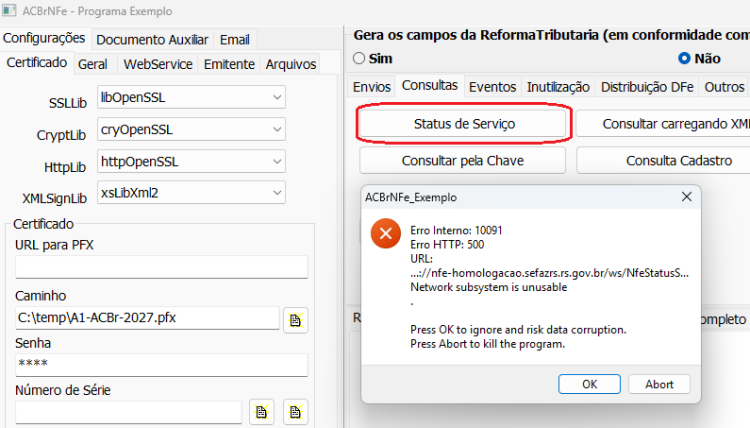Click the nfe-homologacao.sefazrs.rs.gov.br URL text
Screen dimensions: 750x428
(550, 273)
